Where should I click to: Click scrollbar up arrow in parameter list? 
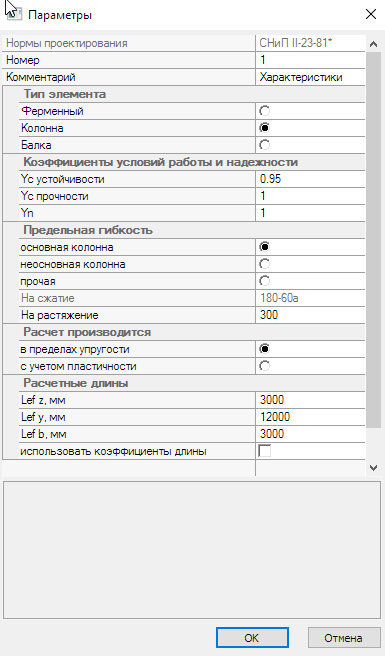(372, 44)
